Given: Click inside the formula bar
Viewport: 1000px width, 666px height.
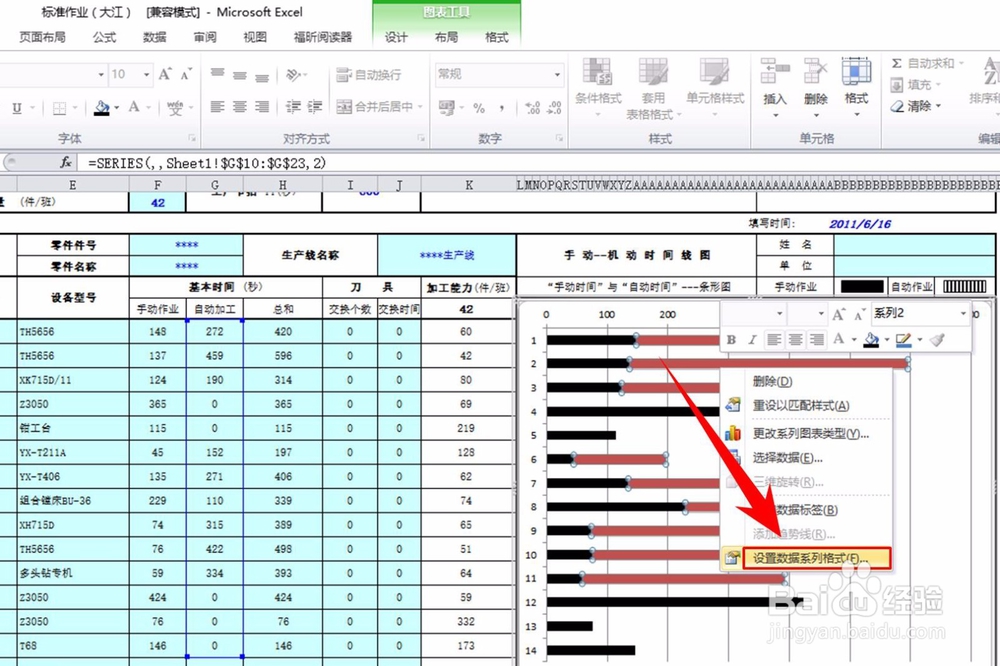Looking at the screenshot, I should pos(250,160).
